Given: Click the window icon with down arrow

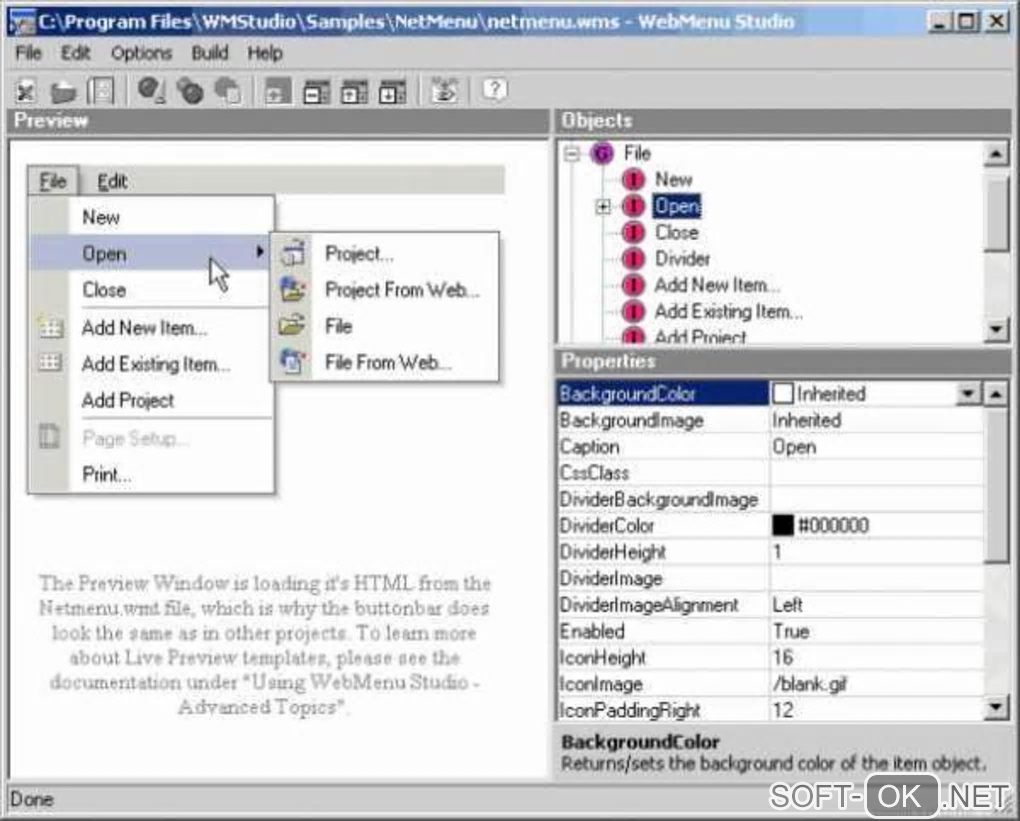Looking at the screenshot, I should (x=393, y=92).
